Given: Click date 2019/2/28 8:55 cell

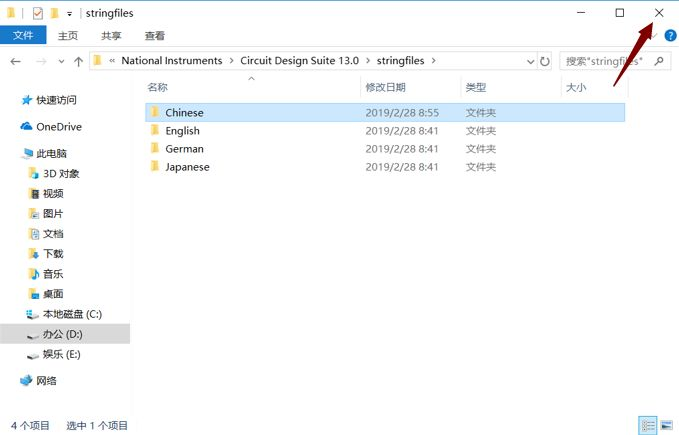Looking at the screenshot, I should pos(402,113).
